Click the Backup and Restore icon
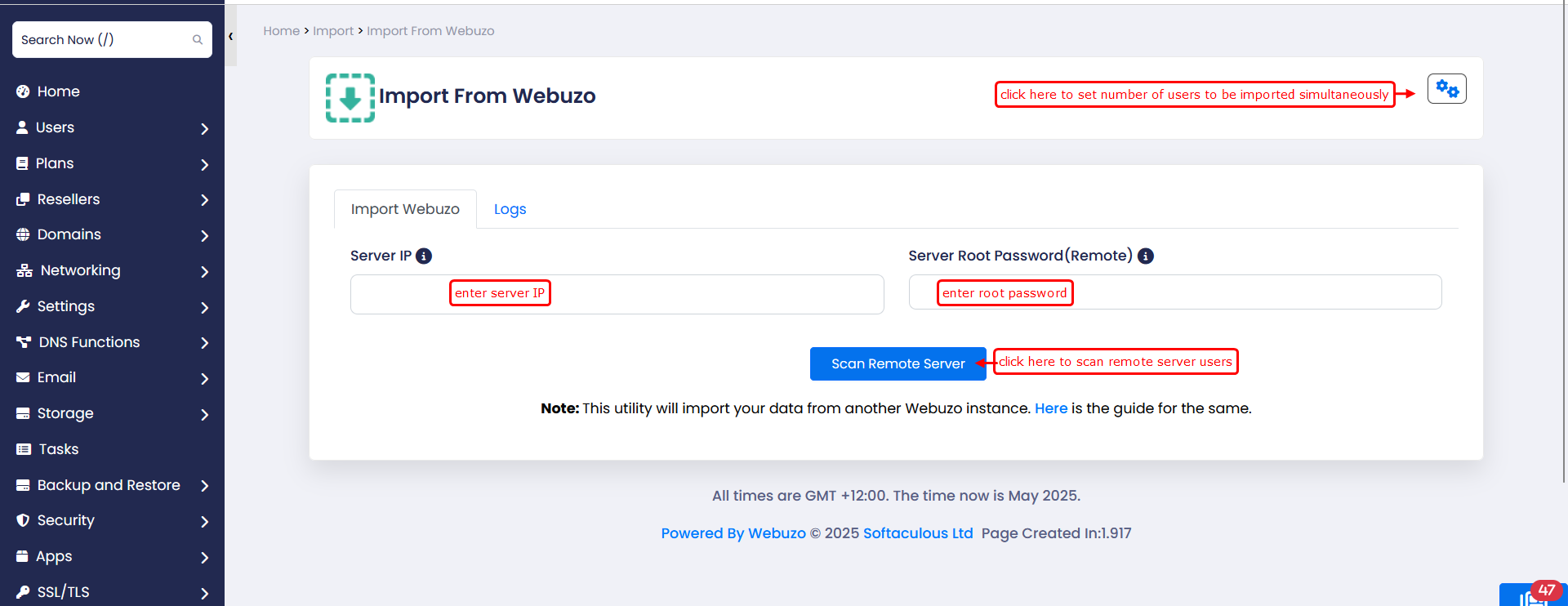Screen dimensions: 1568x606 point(23,485)
